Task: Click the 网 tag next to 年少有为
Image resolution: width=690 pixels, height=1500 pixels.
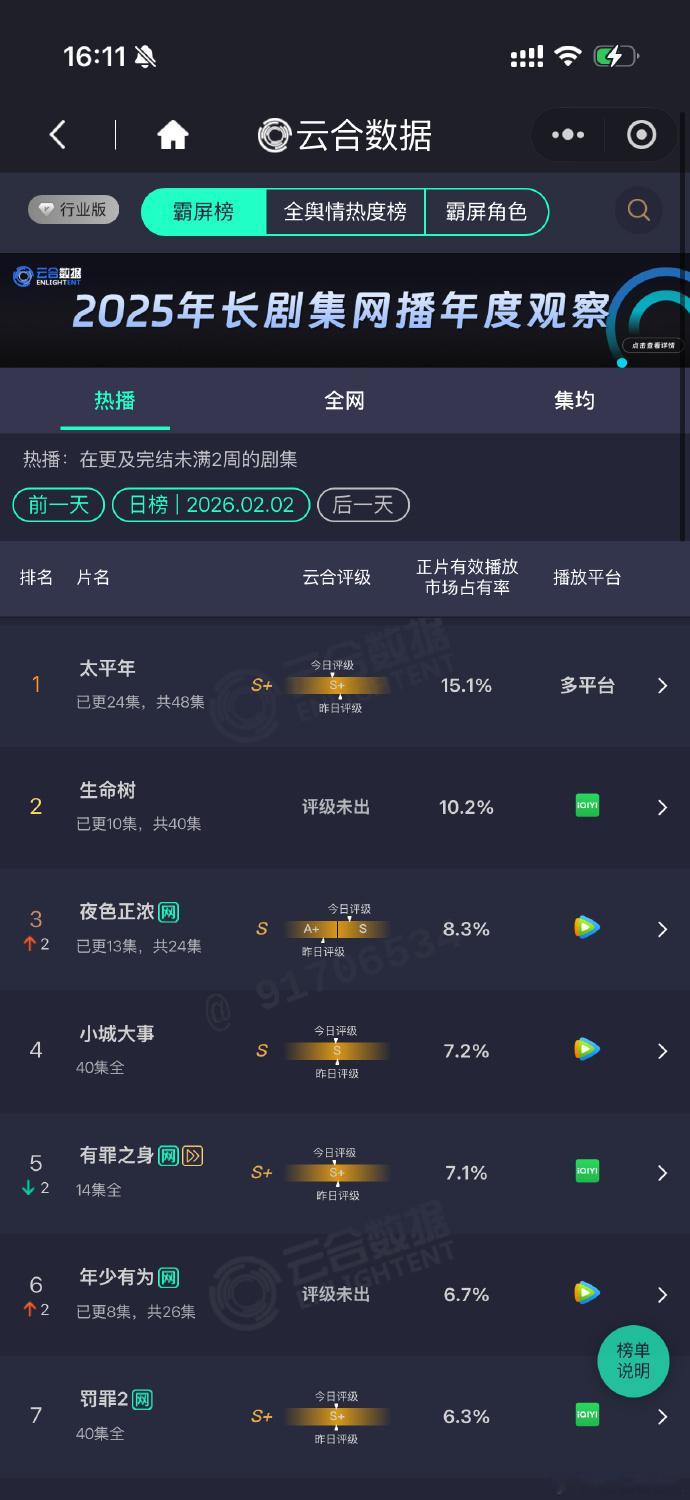Action: pos(167,1277)
